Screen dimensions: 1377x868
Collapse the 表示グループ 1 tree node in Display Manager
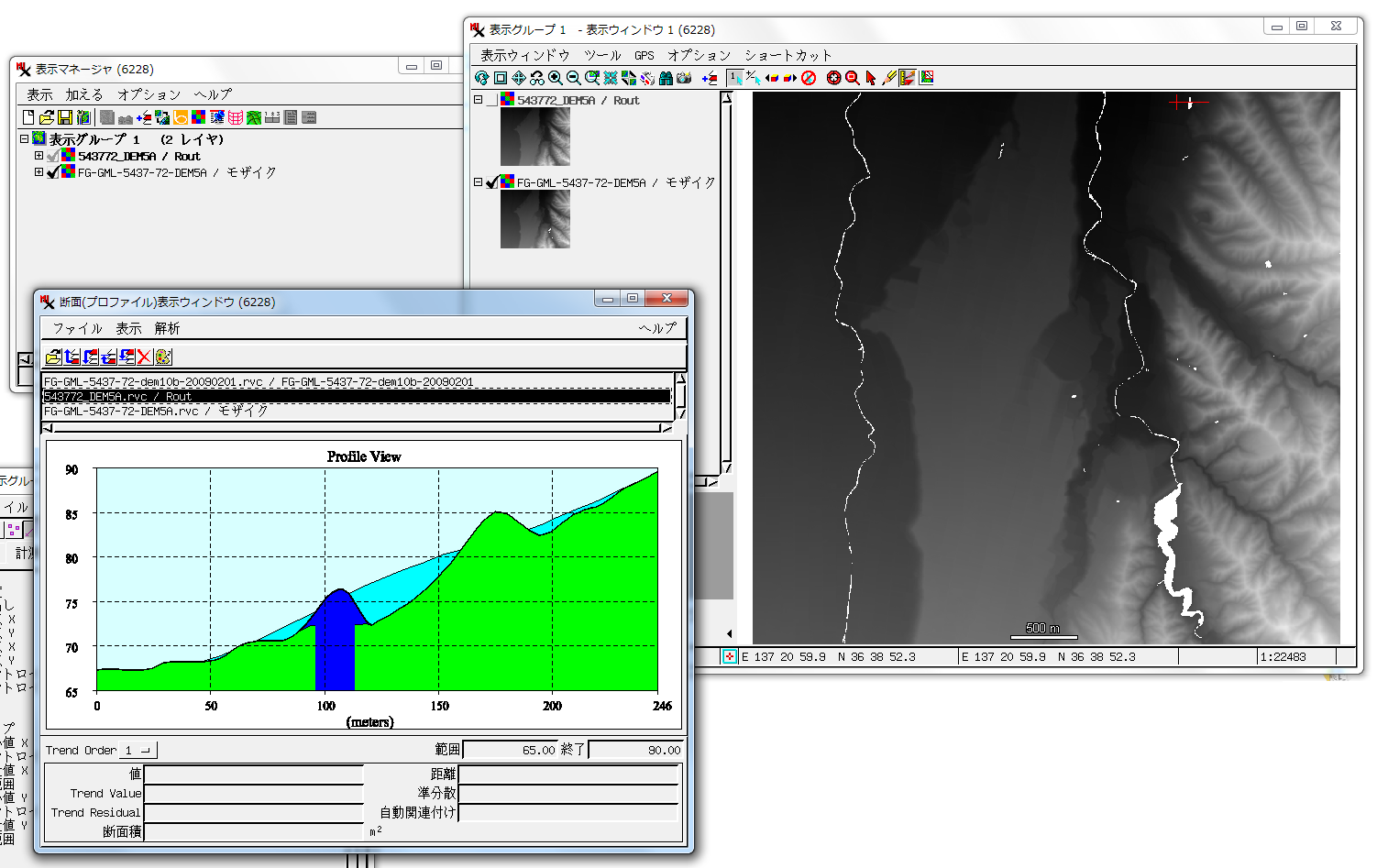25,139
